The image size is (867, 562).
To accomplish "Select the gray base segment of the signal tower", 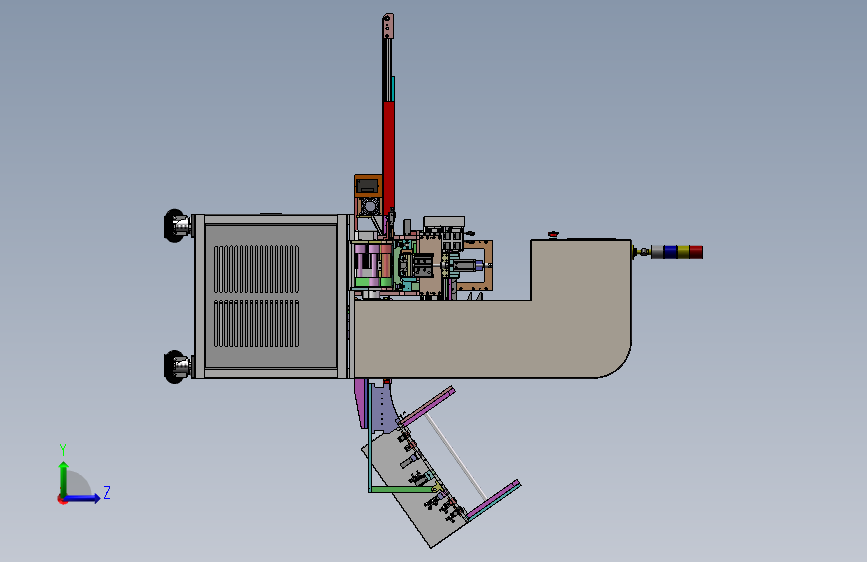I will pyautogui.click(x=657, y=252).
